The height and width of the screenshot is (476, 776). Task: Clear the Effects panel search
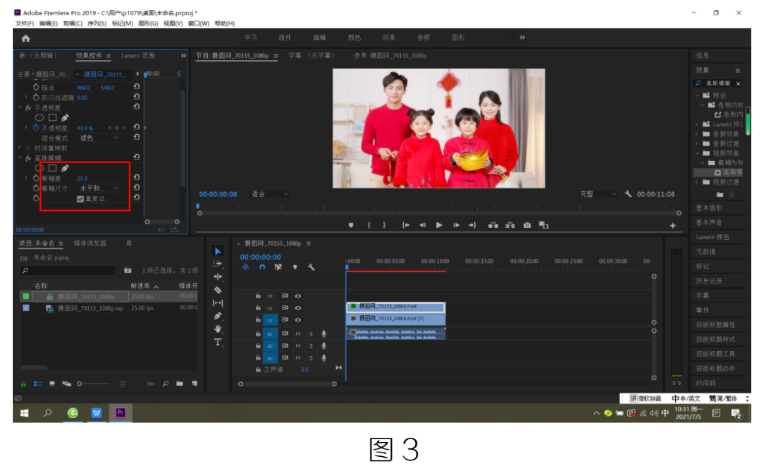[738, 84]
